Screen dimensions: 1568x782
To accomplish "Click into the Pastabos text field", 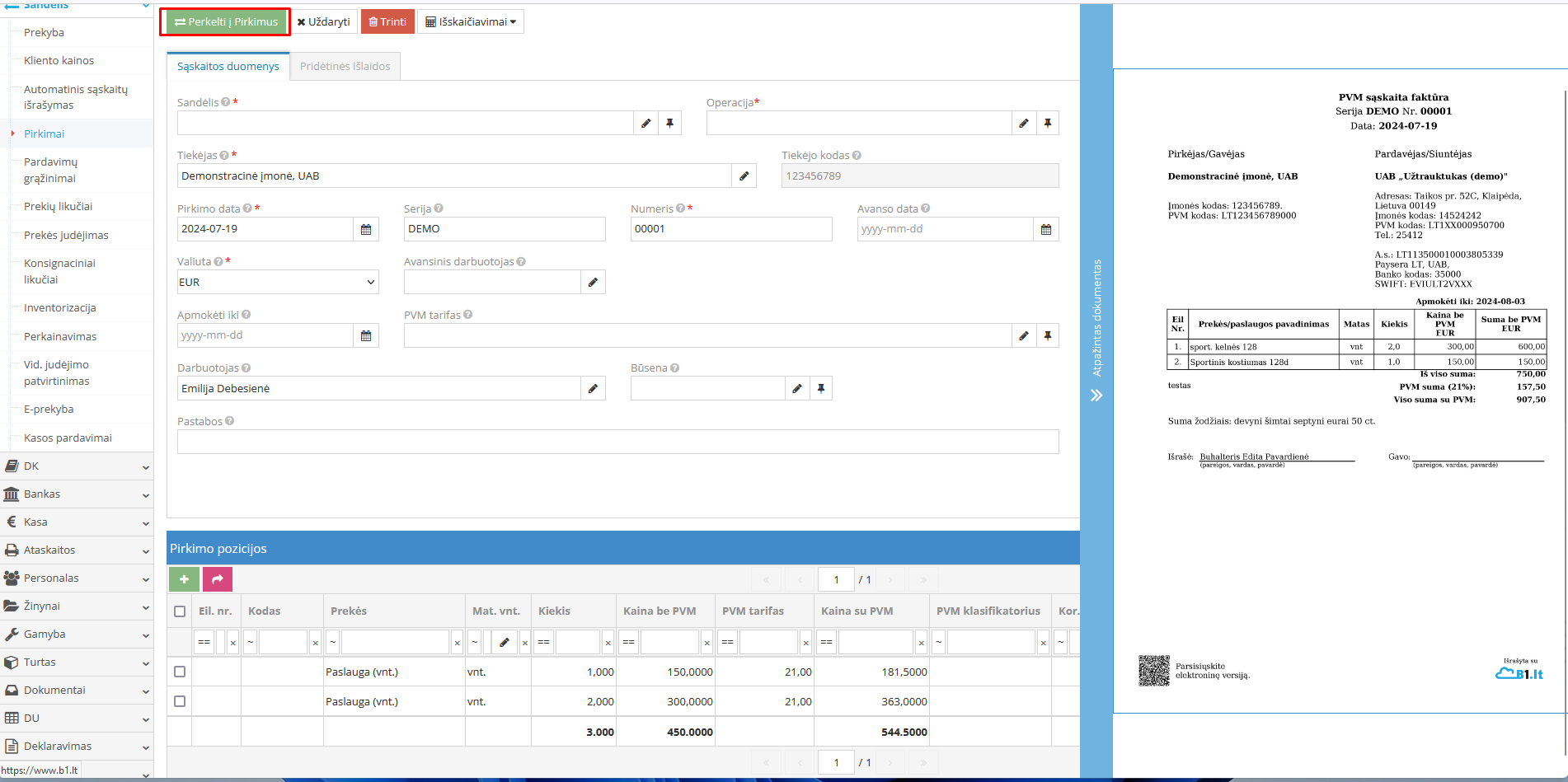I will [617, 442].
